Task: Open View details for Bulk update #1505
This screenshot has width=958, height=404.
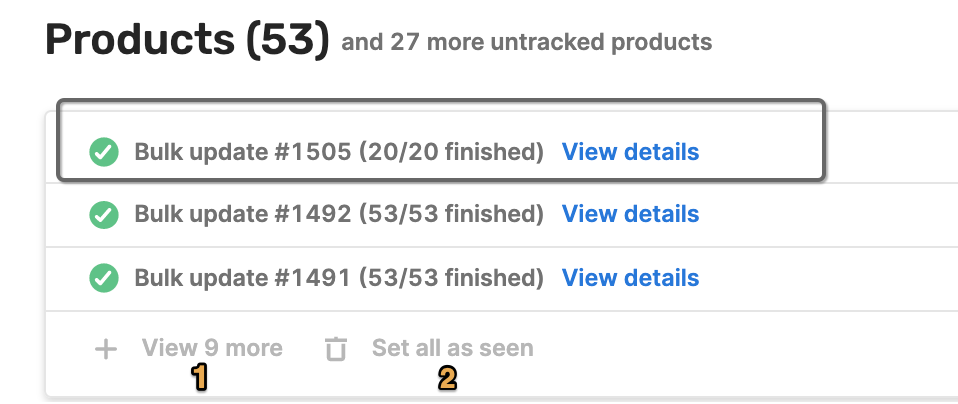Action: pyautogui.click(x=631, y=152)
